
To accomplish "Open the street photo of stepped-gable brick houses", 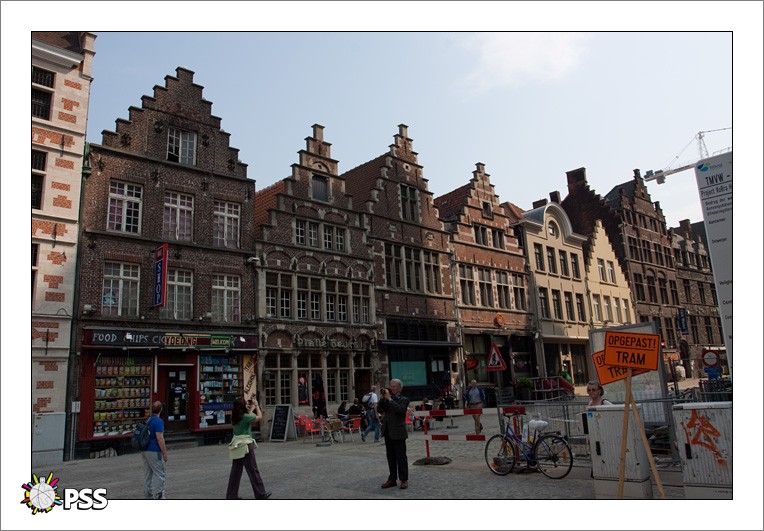I will tap(382, 266).
